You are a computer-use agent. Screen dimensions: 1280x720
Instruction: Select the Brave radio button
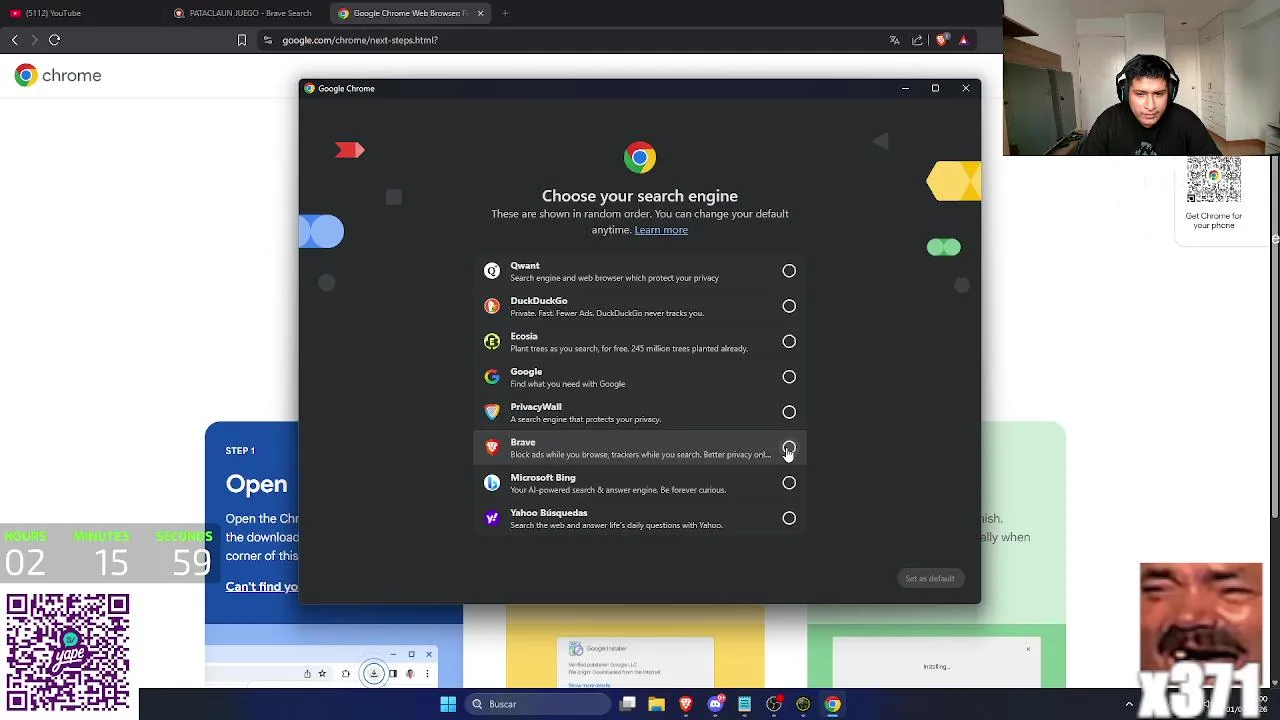pyautogui.click(x=789, y=448)
